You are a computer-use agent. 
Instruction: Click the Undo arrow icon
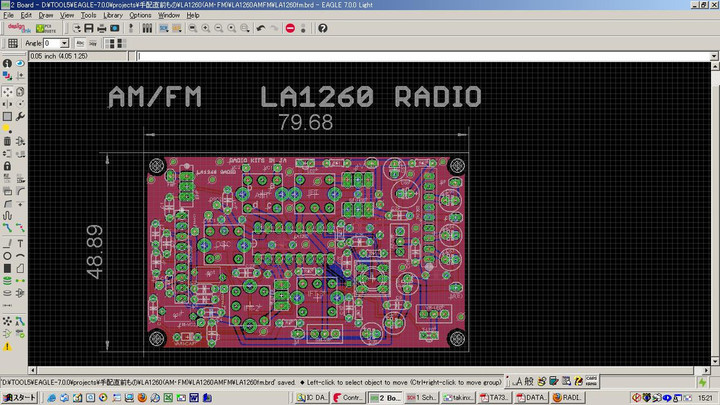click(260, 28)
